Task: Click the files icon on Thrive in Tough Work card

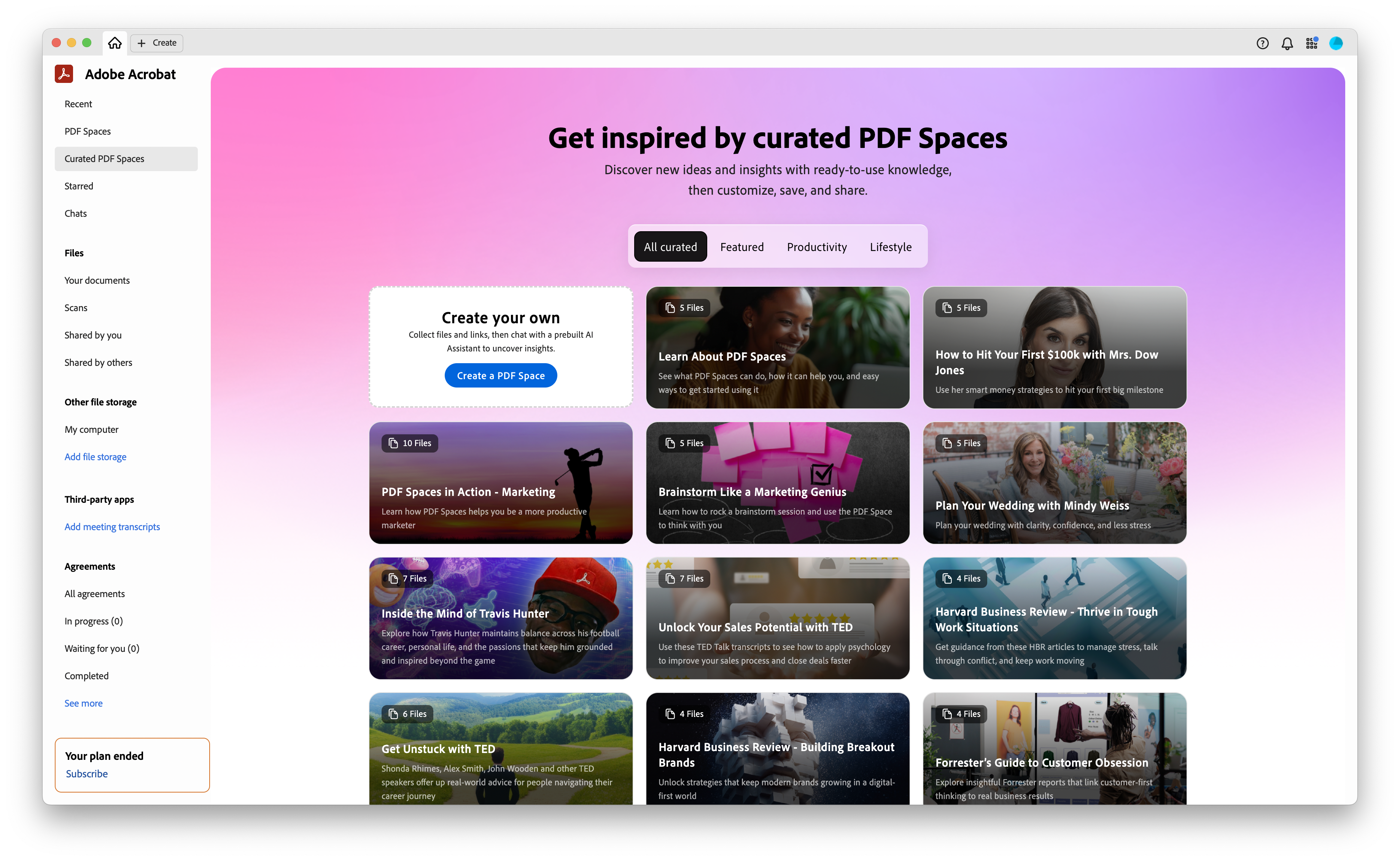Action: coord(947,579)
